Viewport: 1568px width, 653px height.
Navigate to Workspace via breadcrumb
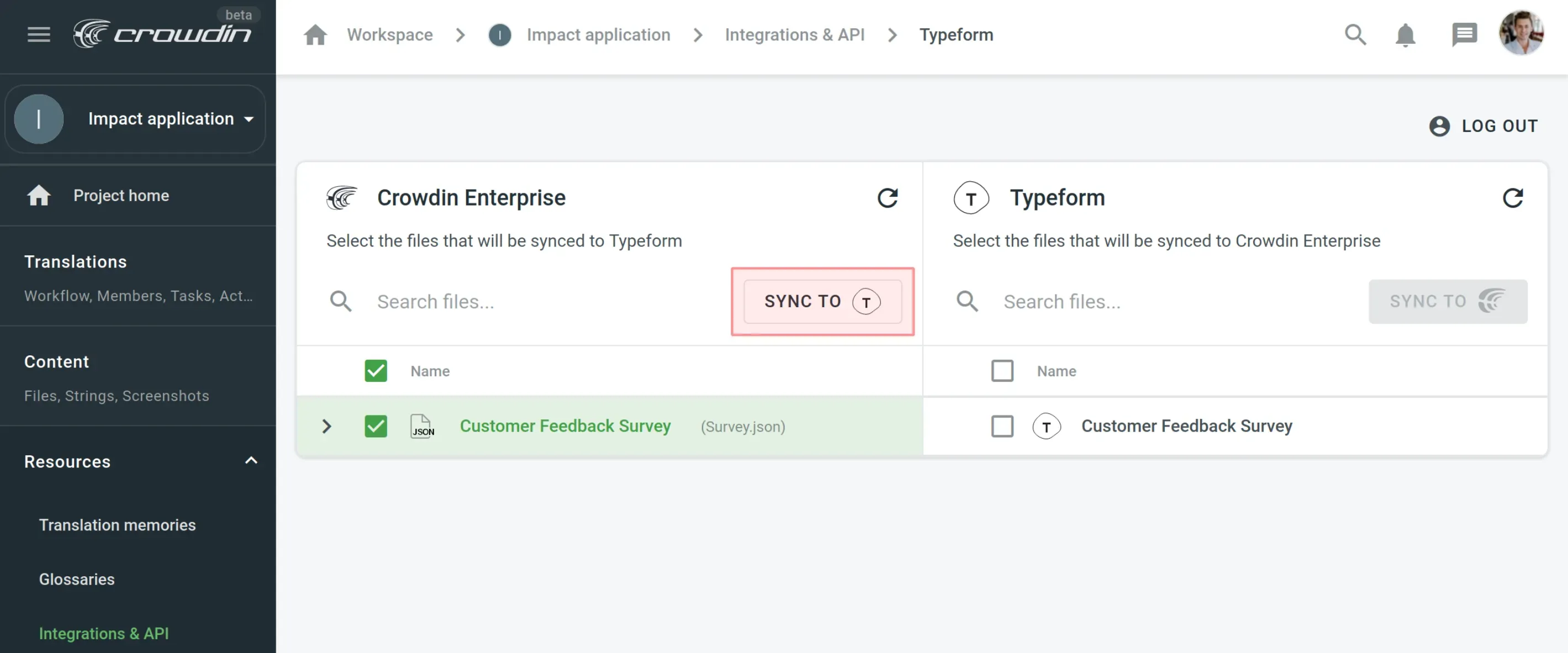(x=389, y=35)
